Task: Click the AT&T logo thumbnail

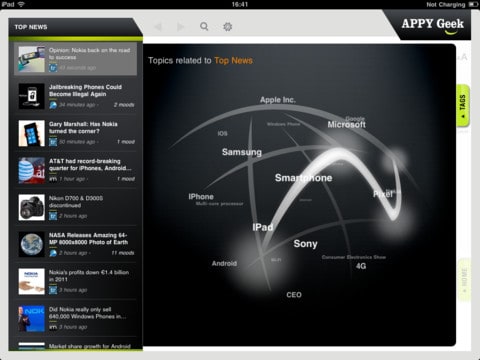Action: pyautogui.click(x=32, y=170)
